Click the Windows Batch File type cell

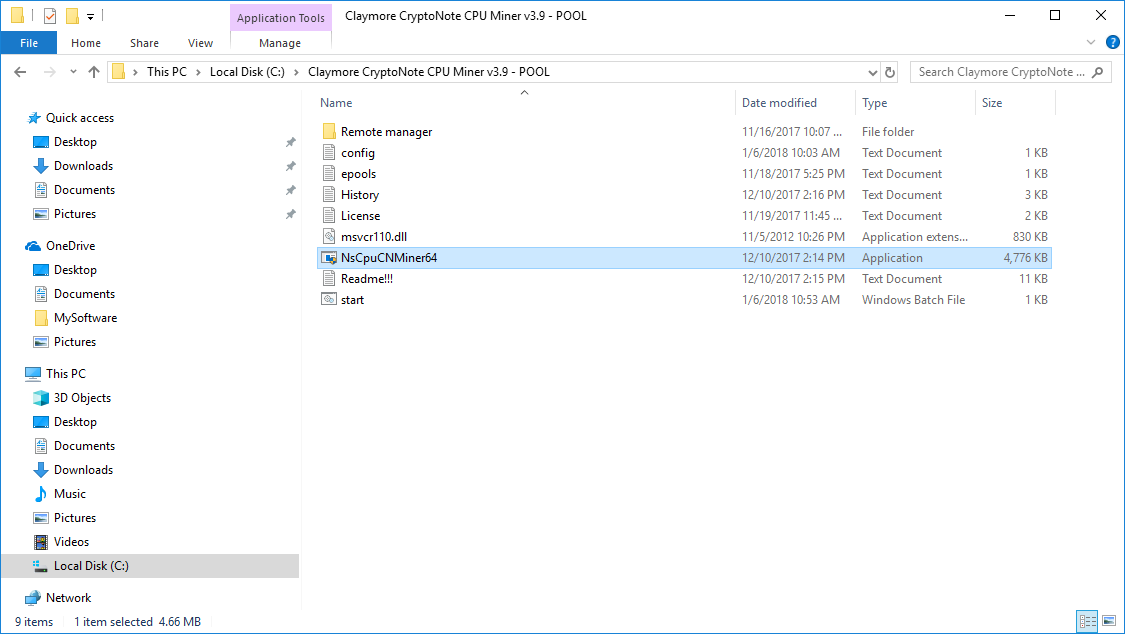913,300
